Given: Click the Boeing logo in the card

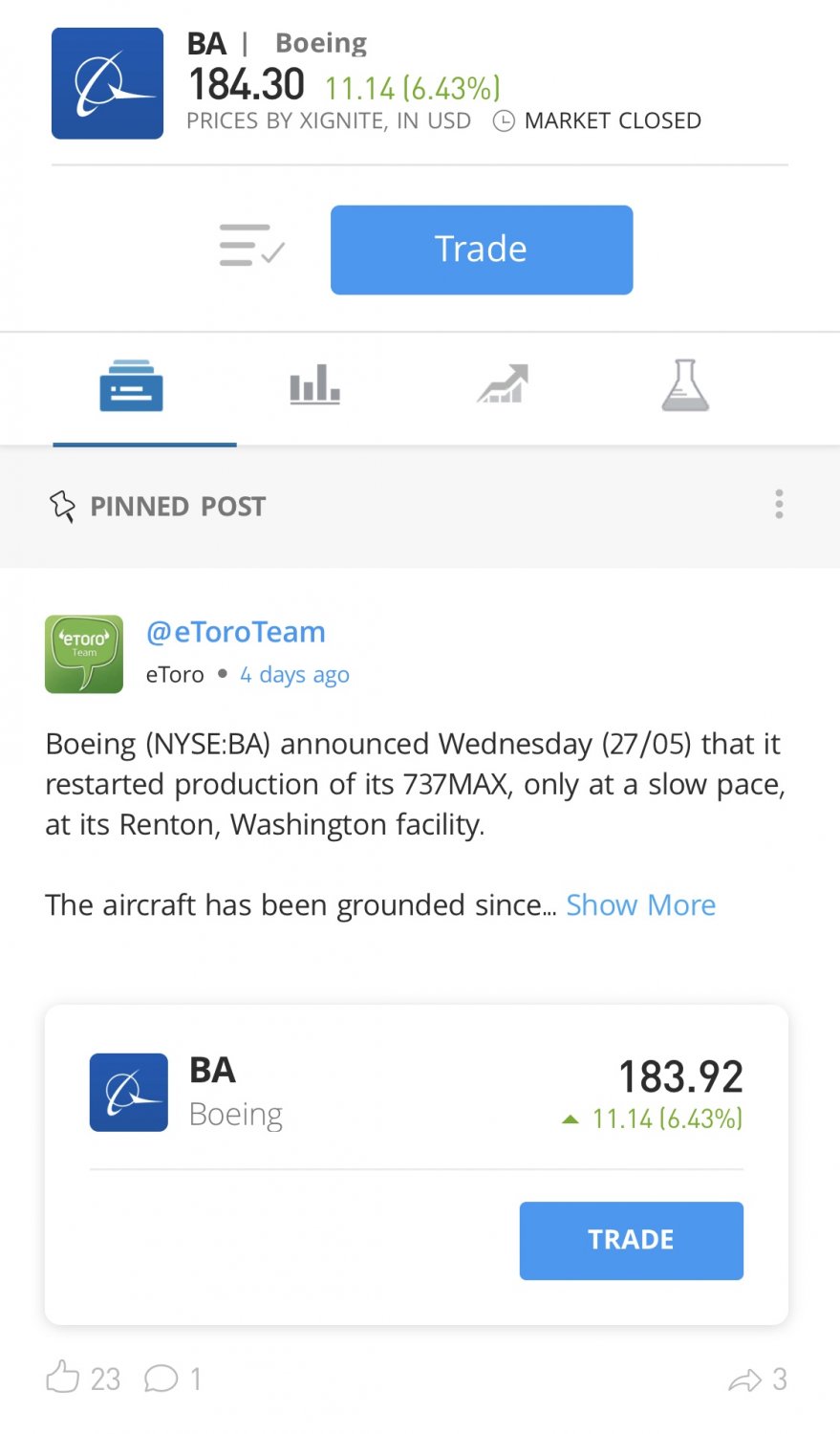Looking at the screenshot, I should (129, 1093).
